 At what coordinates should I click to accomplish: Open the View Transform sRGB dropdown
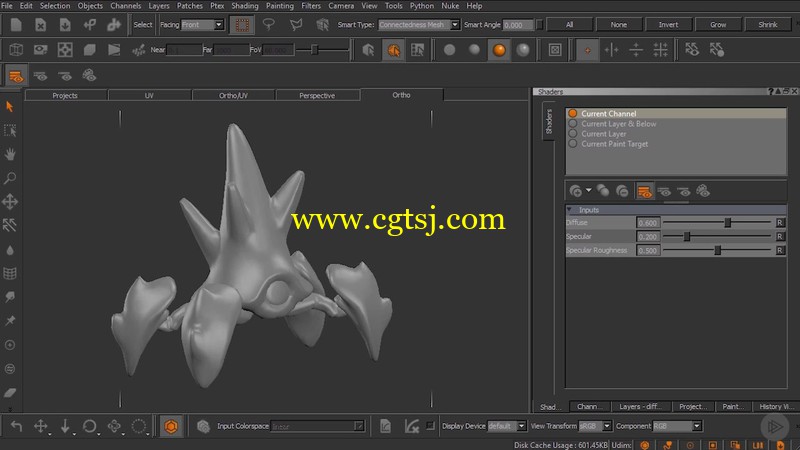click(x=595, y=426)
